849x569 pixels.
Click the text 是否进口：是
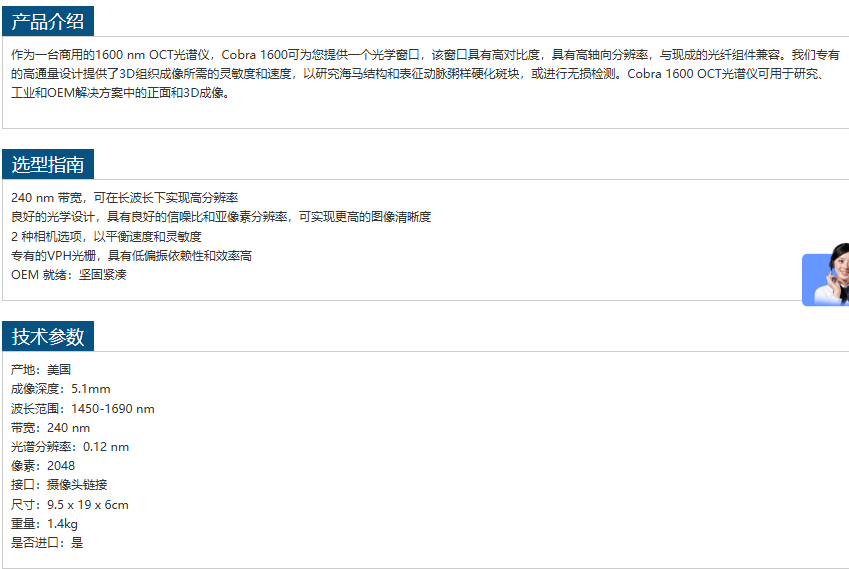47,542
